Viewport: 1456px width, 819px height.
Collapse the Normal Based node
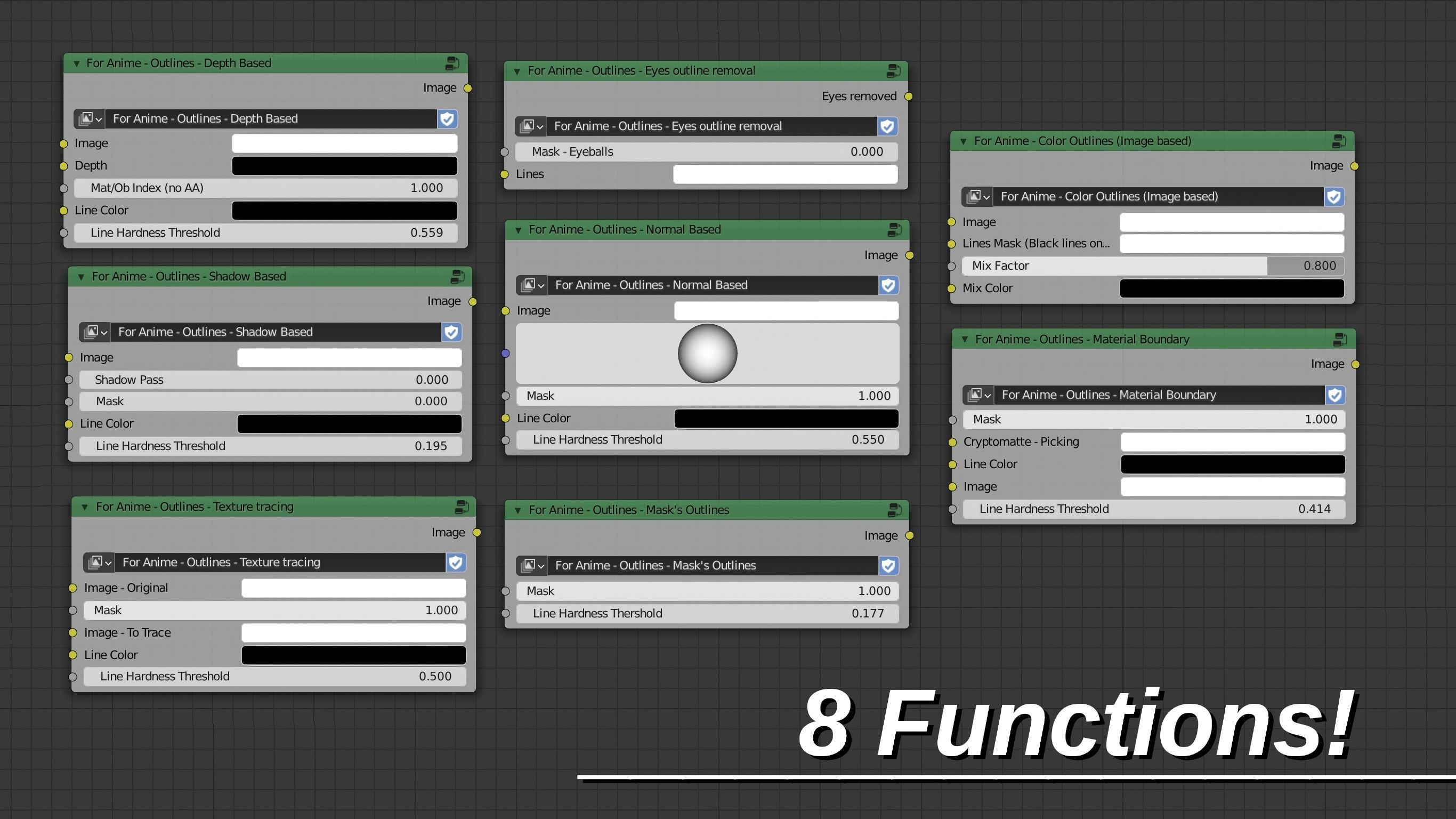point(517,230)
